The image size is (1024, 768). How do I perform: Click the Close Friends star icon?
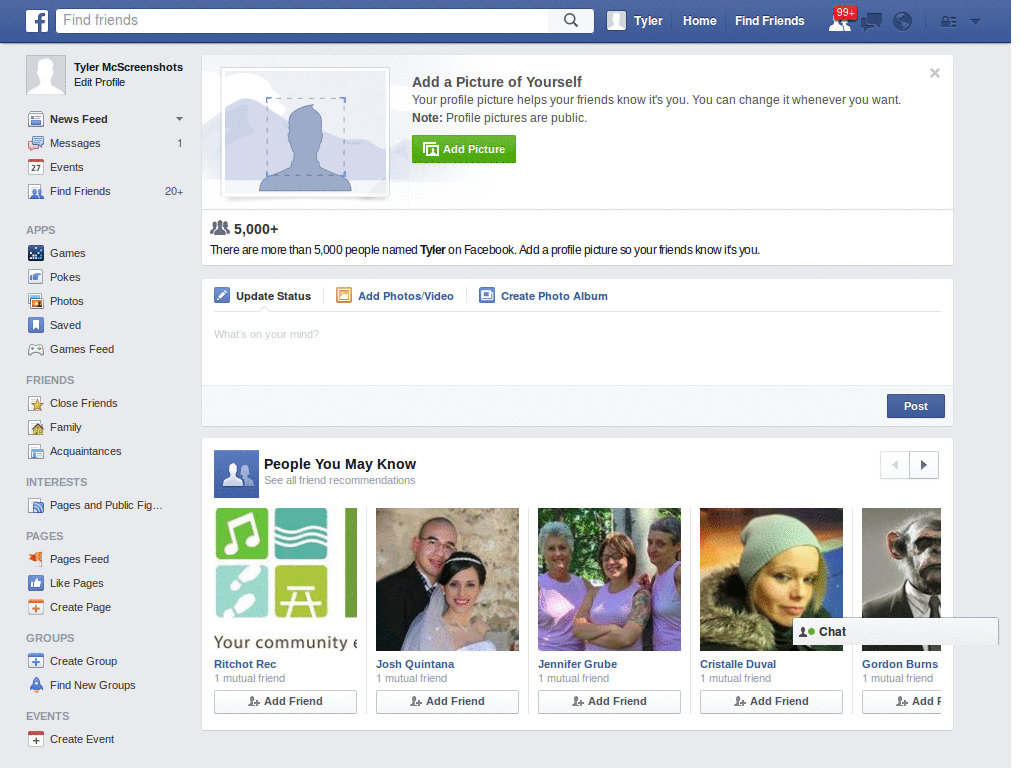tap(36, 403)
